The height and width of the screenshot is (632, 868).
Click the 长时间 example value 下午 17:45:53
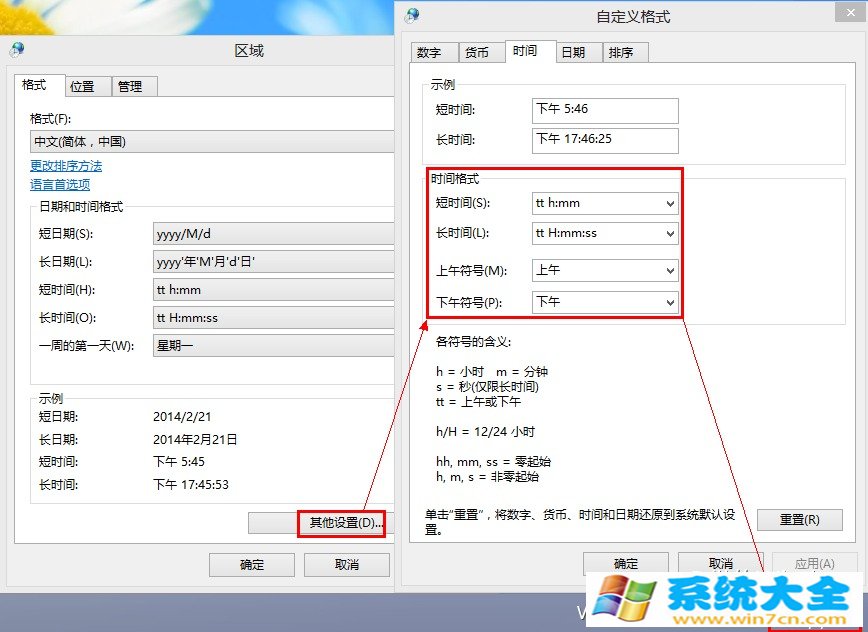coord(190,485)
